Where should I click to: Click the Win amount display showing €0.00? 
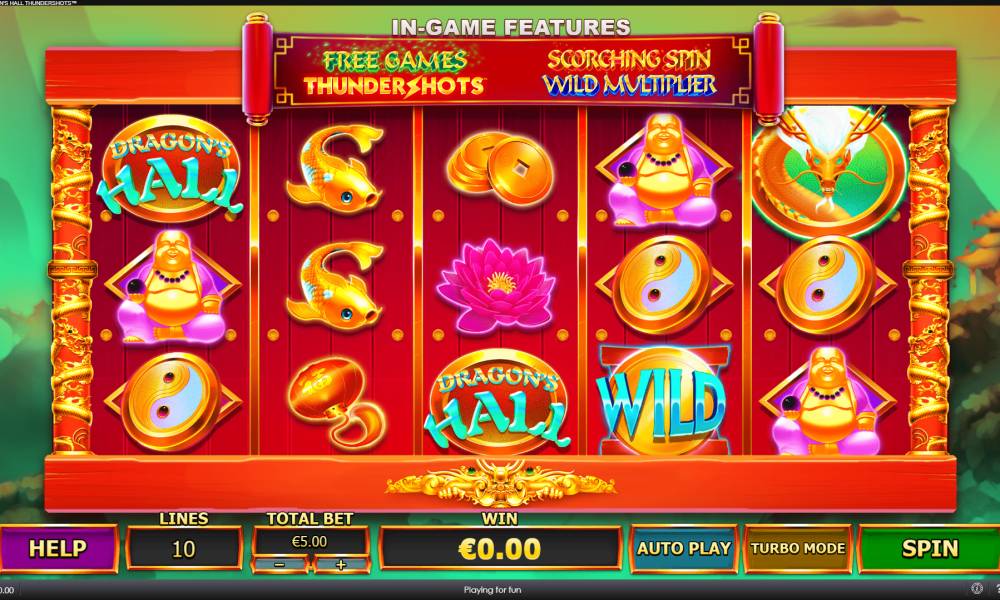point(500,548)
